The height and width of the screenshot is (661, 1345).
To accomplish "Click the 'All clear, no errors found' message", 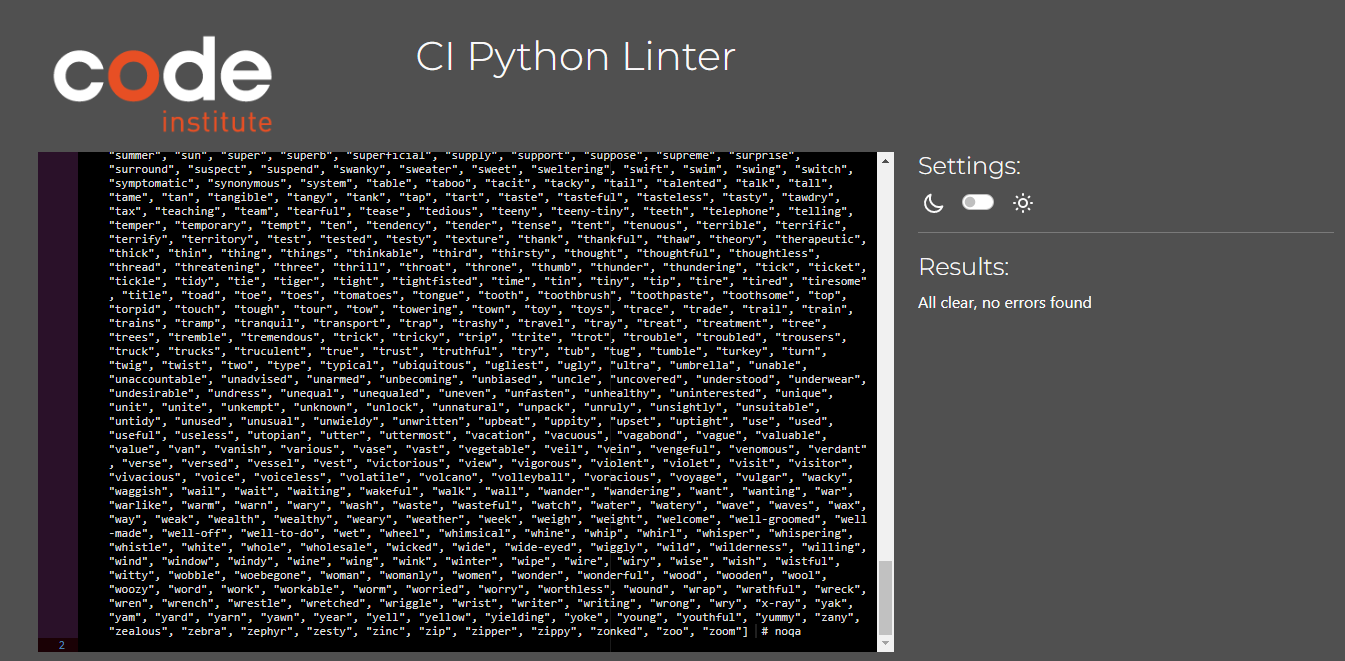I will (x=1005, y=302).
